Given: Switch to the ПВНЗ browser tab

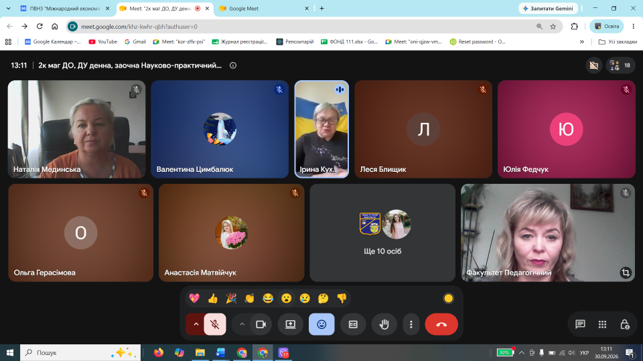Looking at the screenshot, I should (65, 8).
